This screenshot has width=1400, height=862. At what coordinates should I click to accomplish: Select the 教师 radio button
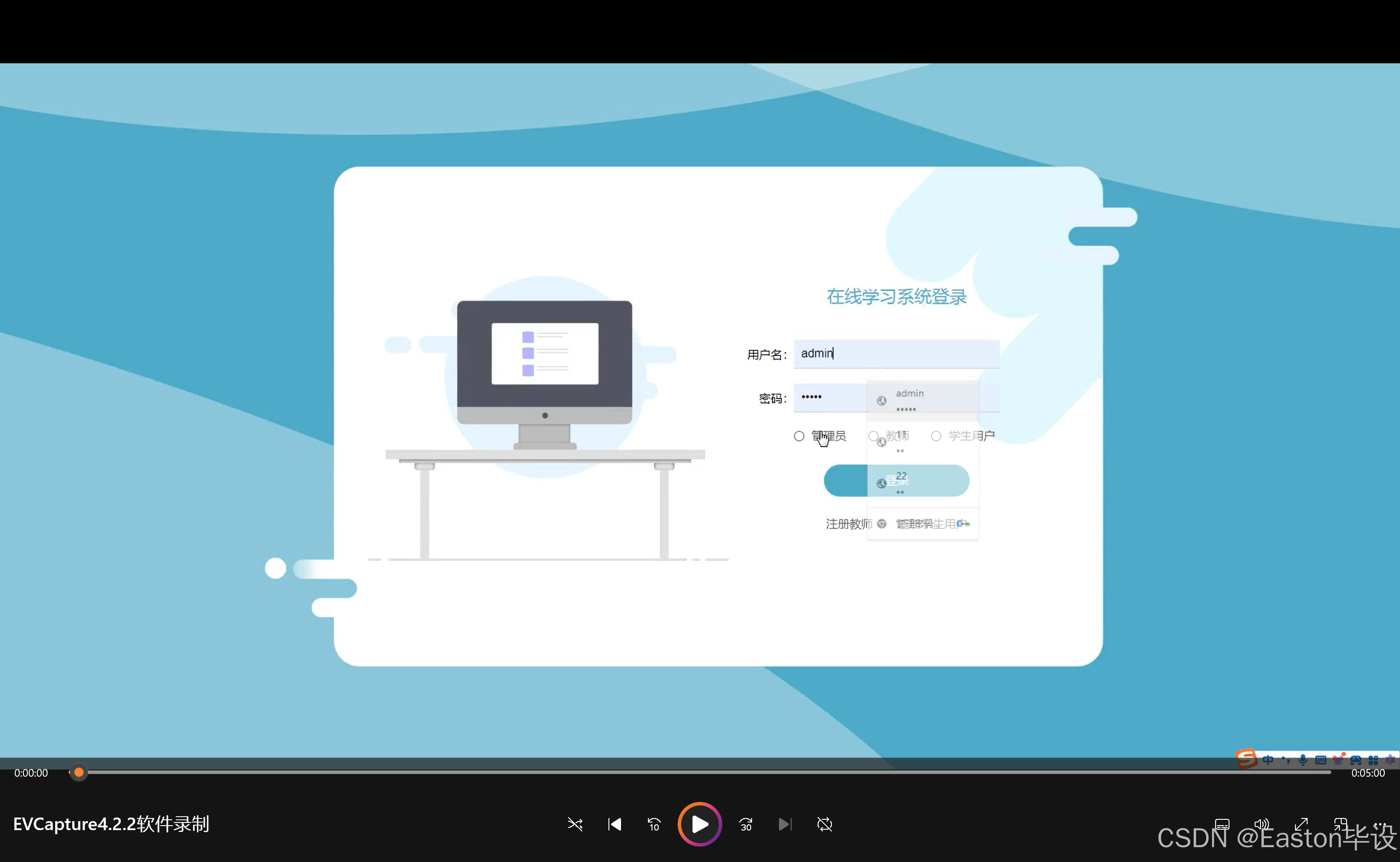(x=873, y=436)
